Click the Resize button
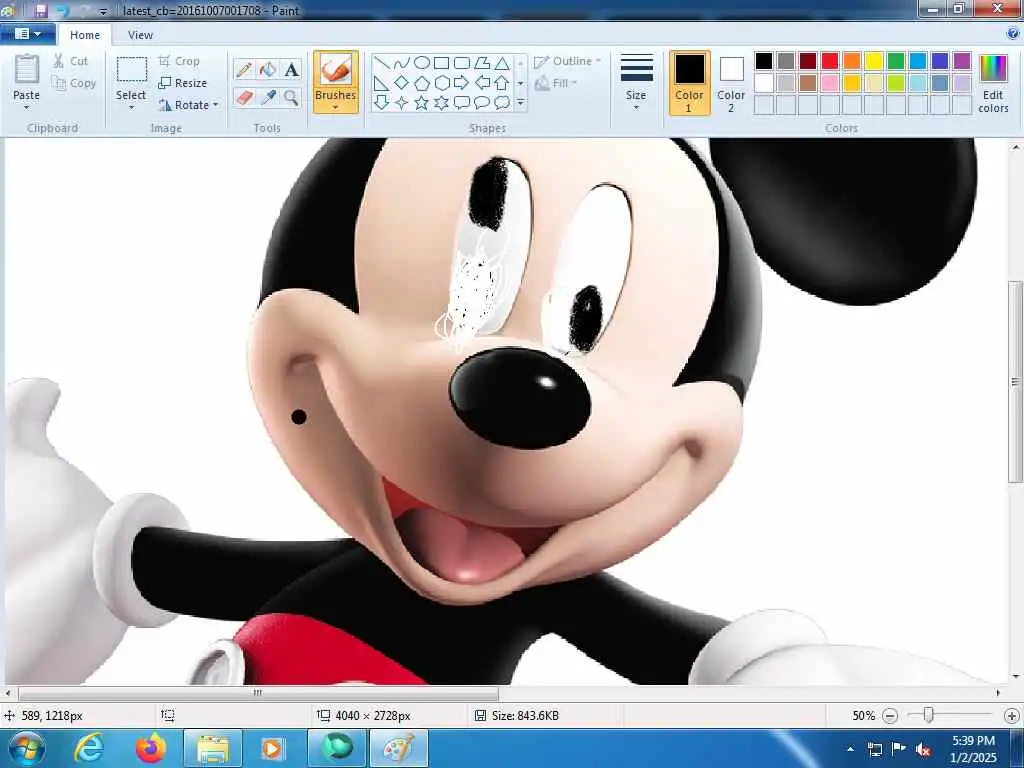 (183, 83)
